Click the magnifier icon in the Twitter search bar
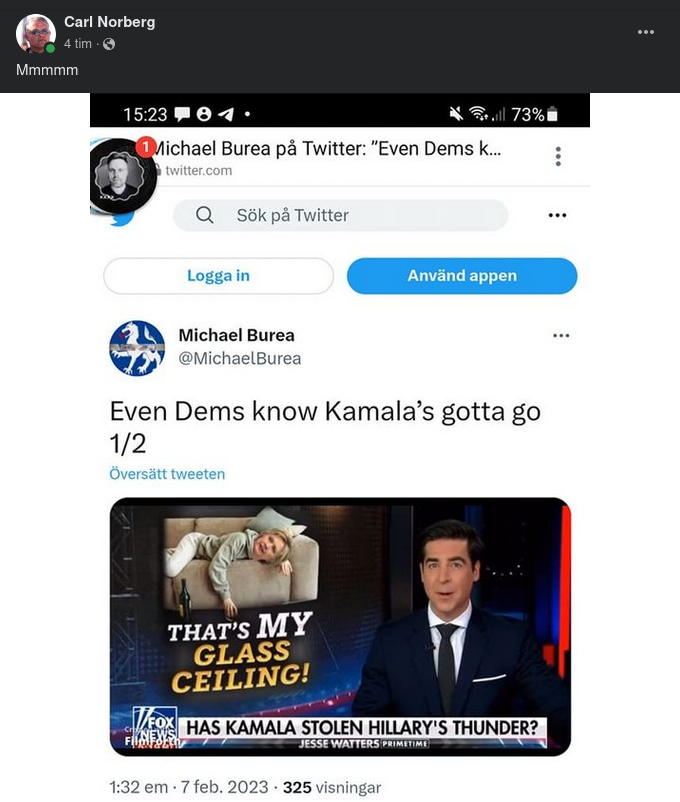 click(205, 215)
